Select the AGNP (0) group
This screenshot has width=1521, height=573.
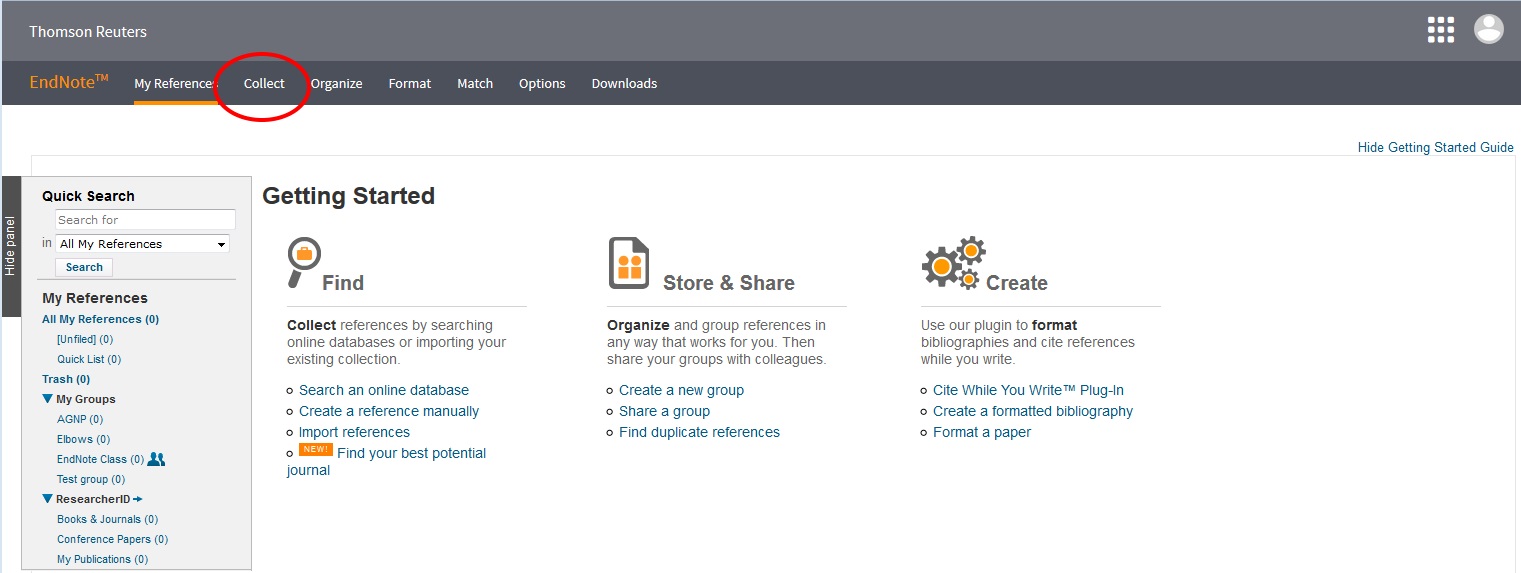(80, 419)
